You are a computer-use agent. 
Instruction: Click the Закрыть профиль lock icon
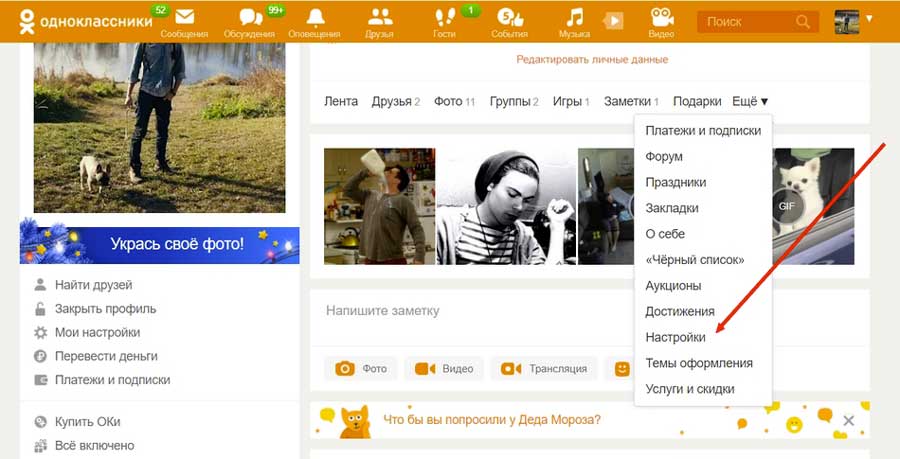pyautogui.click(x=40, y=309)
